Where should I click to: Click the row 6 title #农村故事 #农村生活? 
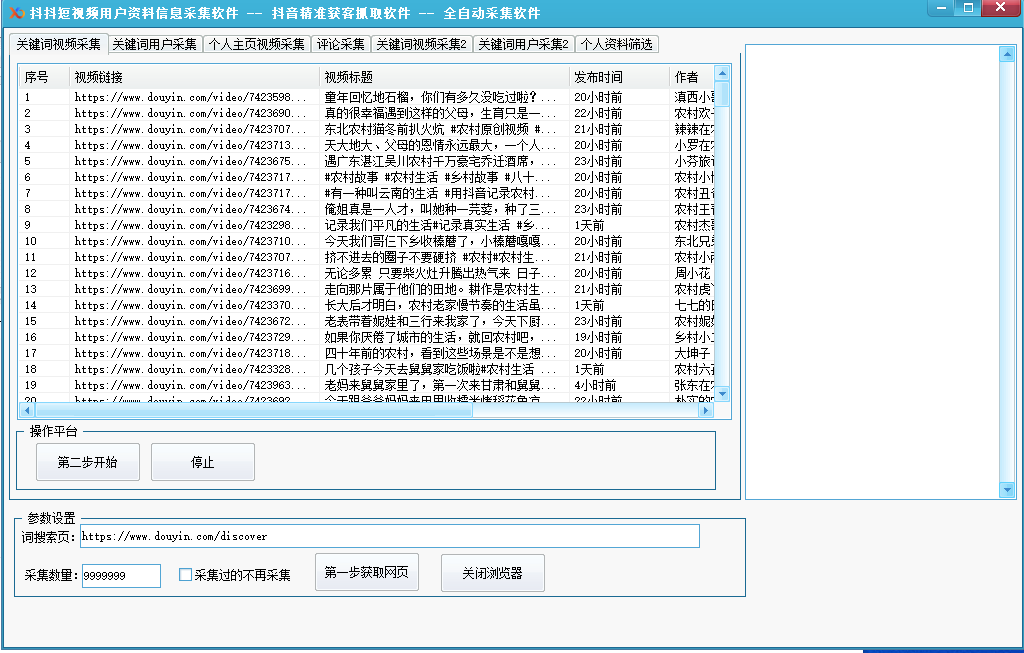[x=438, y=177]
